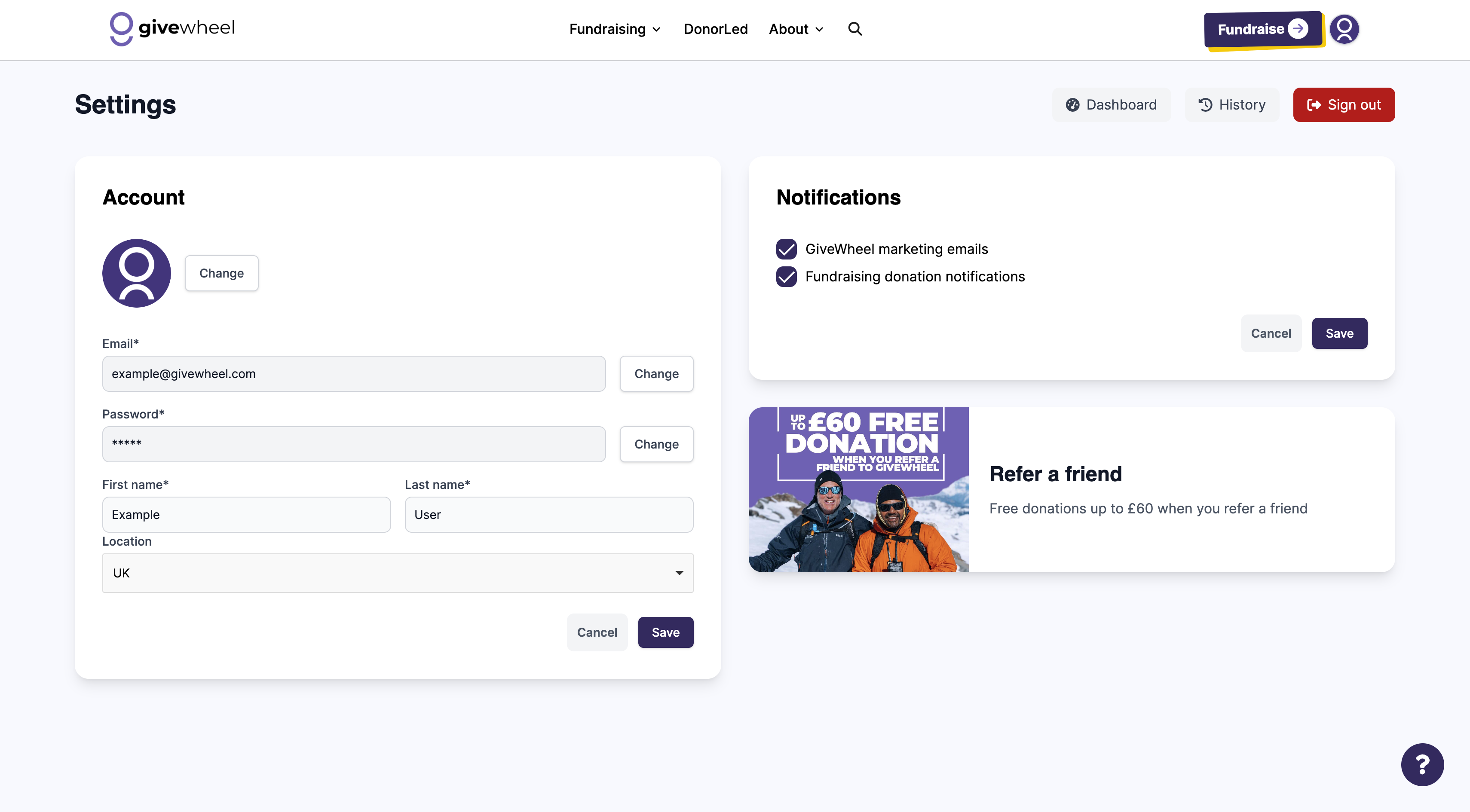Uncheck GiveWheel marketing emails
1470x812 pixels.
(x=786, y=249)
